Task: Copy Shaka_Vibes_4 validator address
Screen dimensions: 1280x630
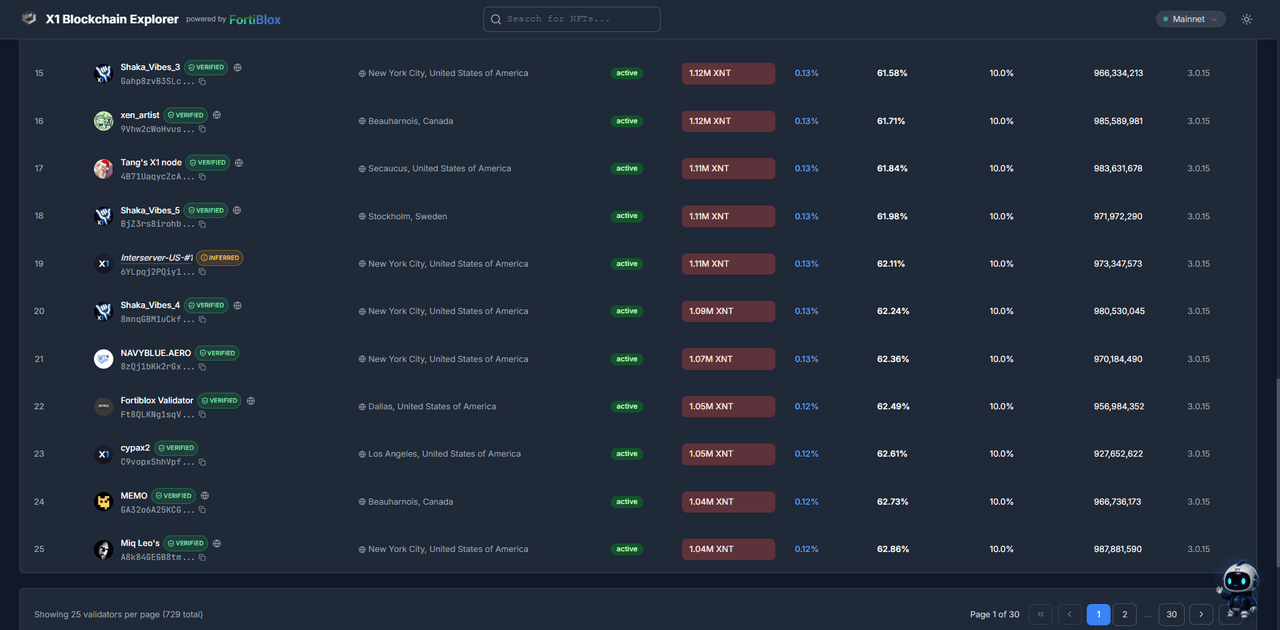Action: (x=202, y=319)
